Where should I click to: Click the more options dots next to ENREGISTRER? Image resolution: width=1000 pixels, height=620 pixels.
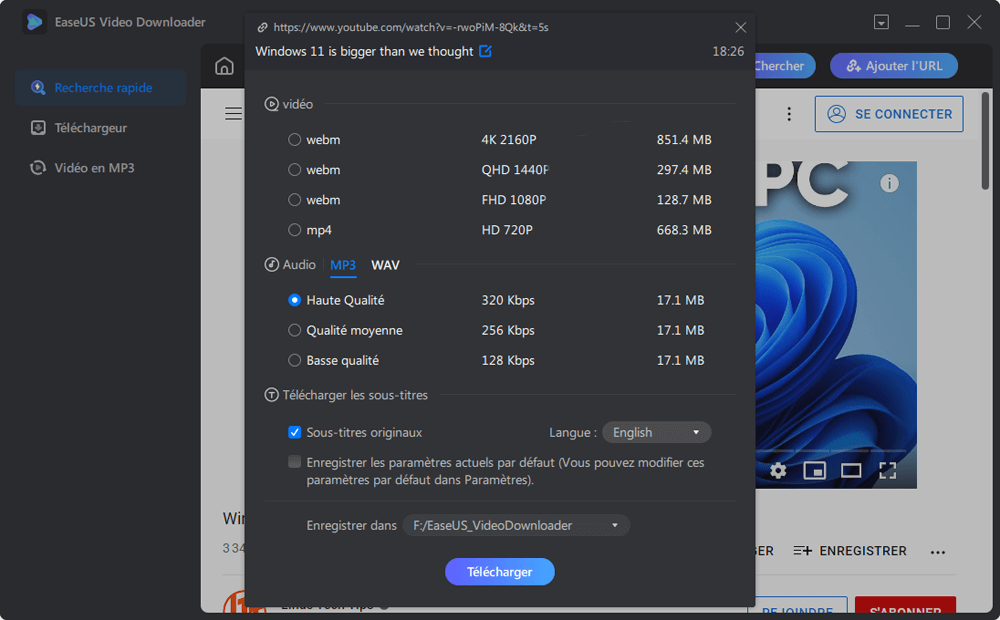tap(937, 550)
